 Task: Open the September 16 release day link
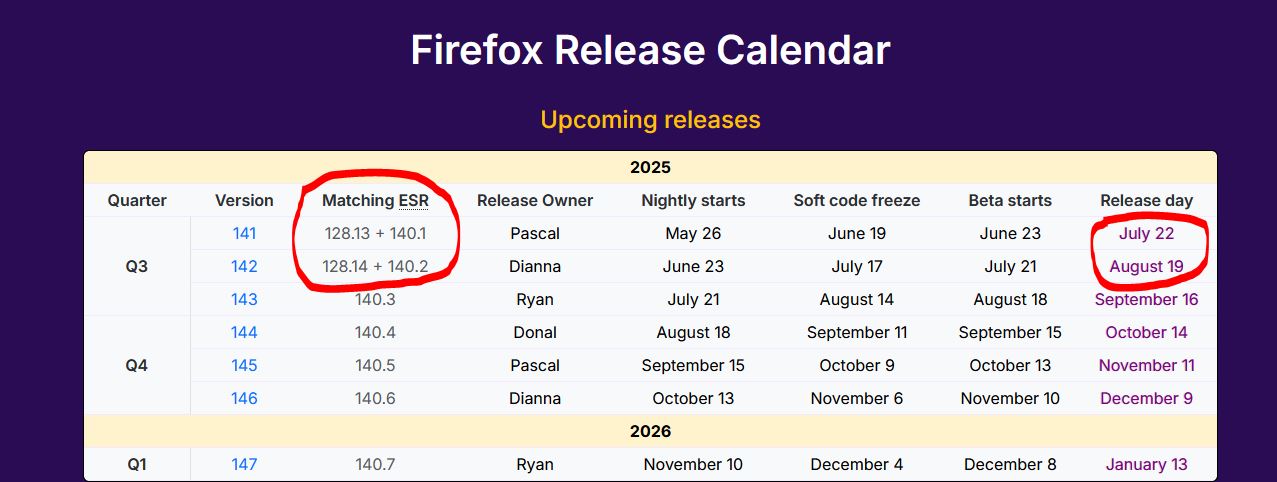[x=1146, y=300]
